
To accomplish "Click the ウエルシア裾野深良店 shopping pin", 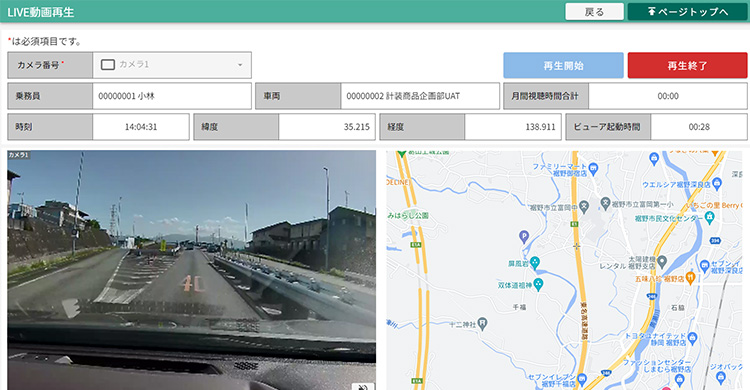I will pyautogui.click(x=717, y=183).
